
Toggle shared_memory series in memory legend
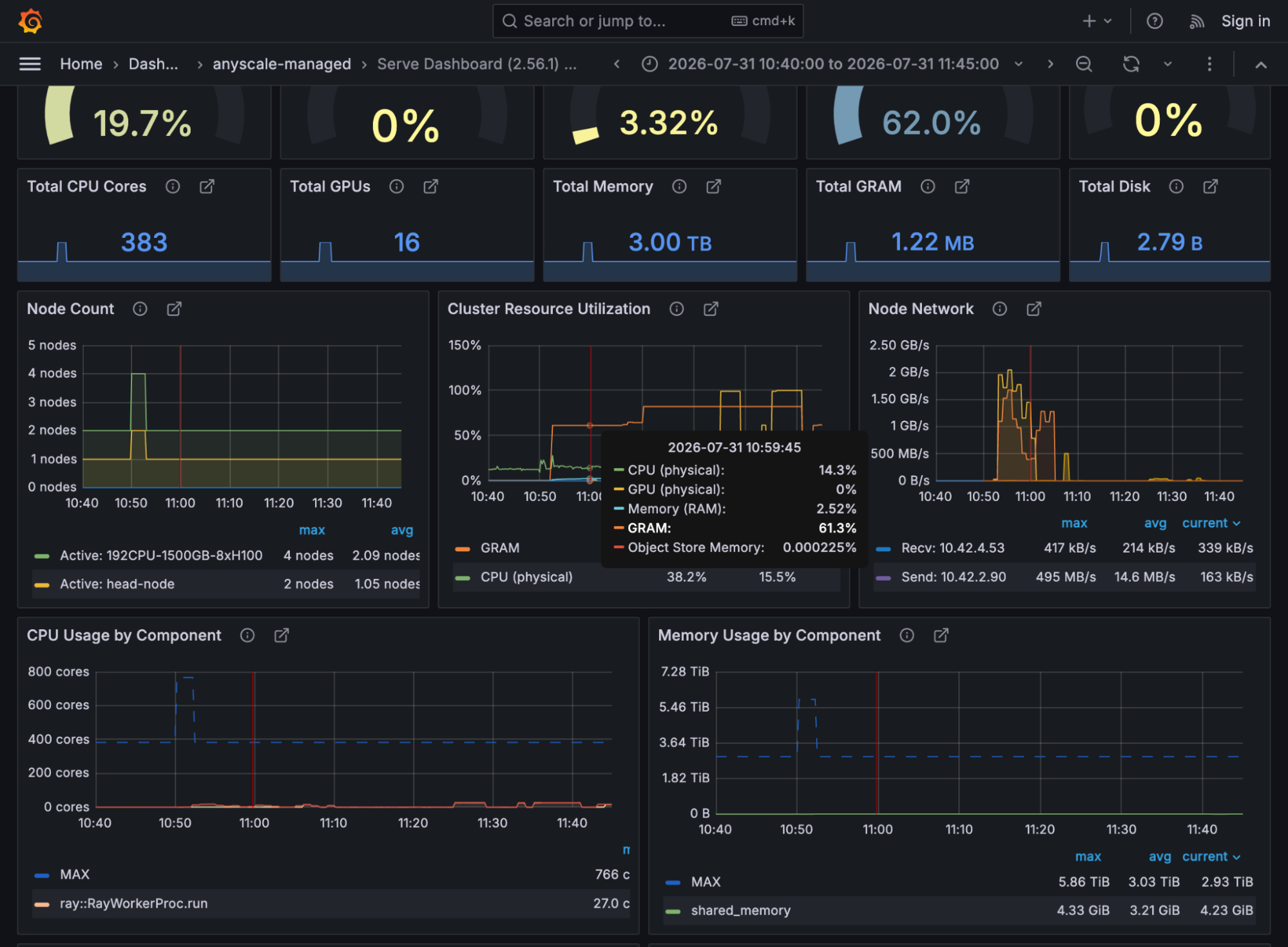[x=740, y=910]
